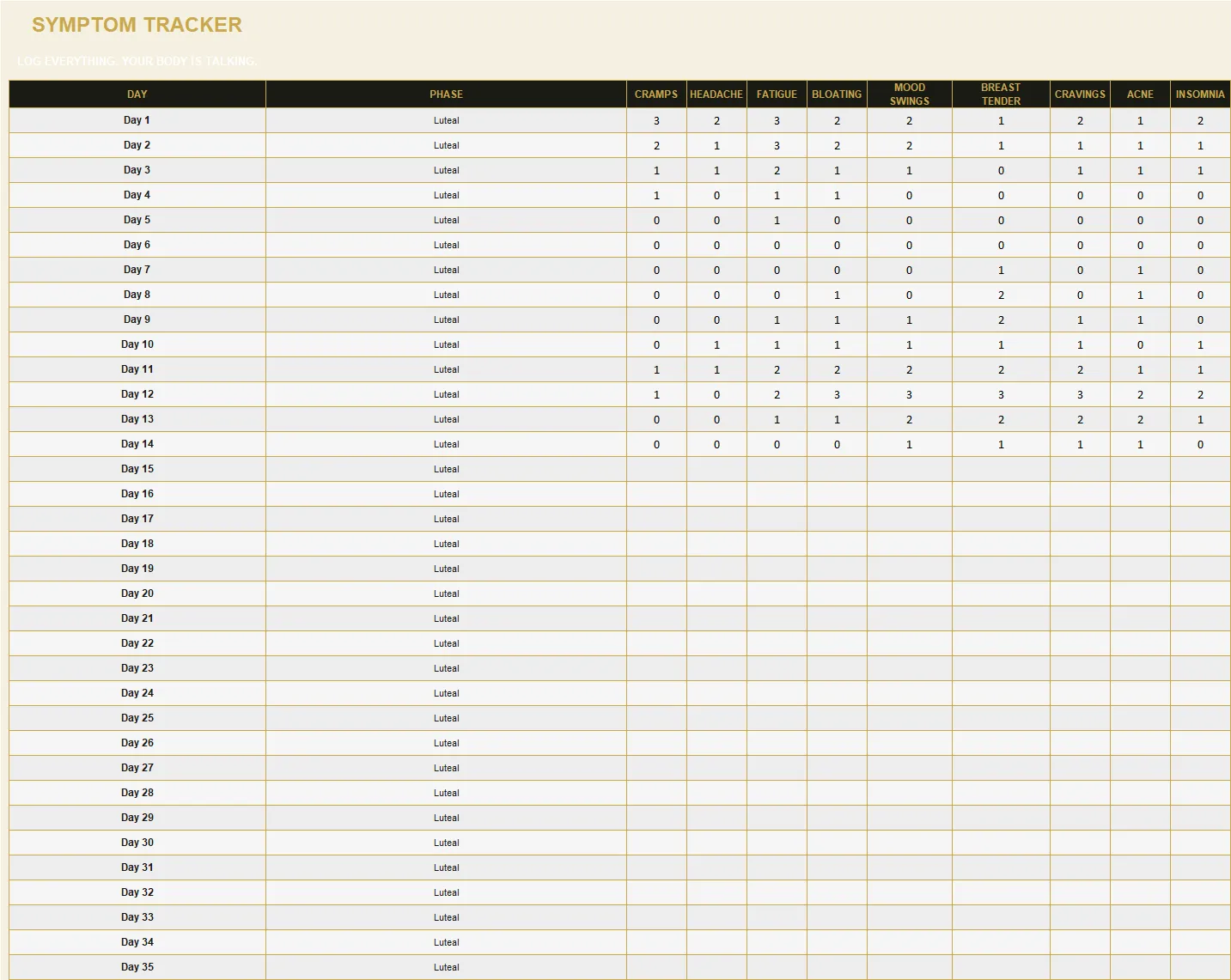The width and height of the screenshot is (1231, 980).
Task: Click the Day 28 row label
Action: click(x=137, y=793)
